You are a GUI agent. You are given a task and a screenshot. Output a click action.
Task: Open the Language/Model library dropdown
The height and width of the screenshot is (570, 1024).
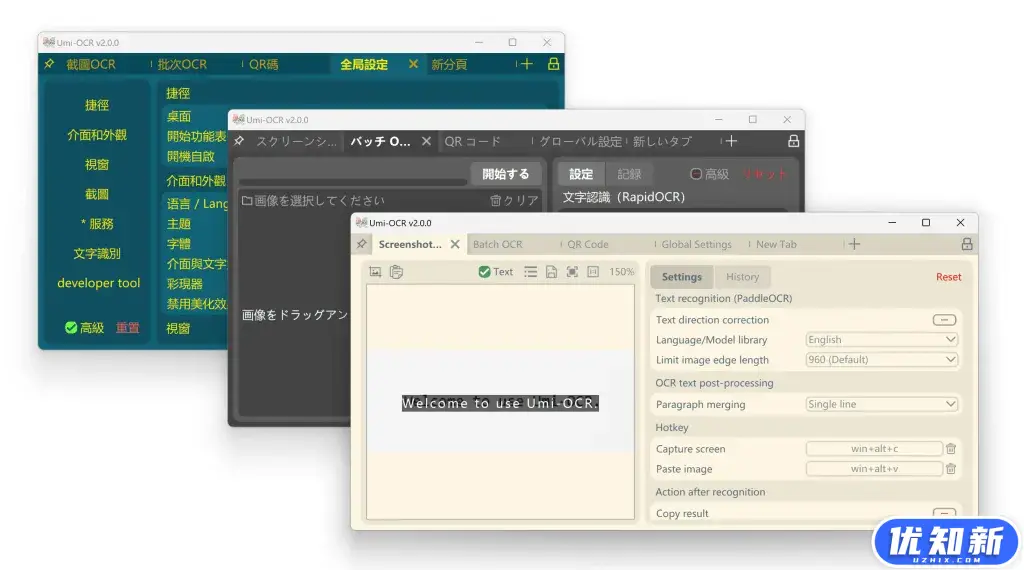[881, 340]
